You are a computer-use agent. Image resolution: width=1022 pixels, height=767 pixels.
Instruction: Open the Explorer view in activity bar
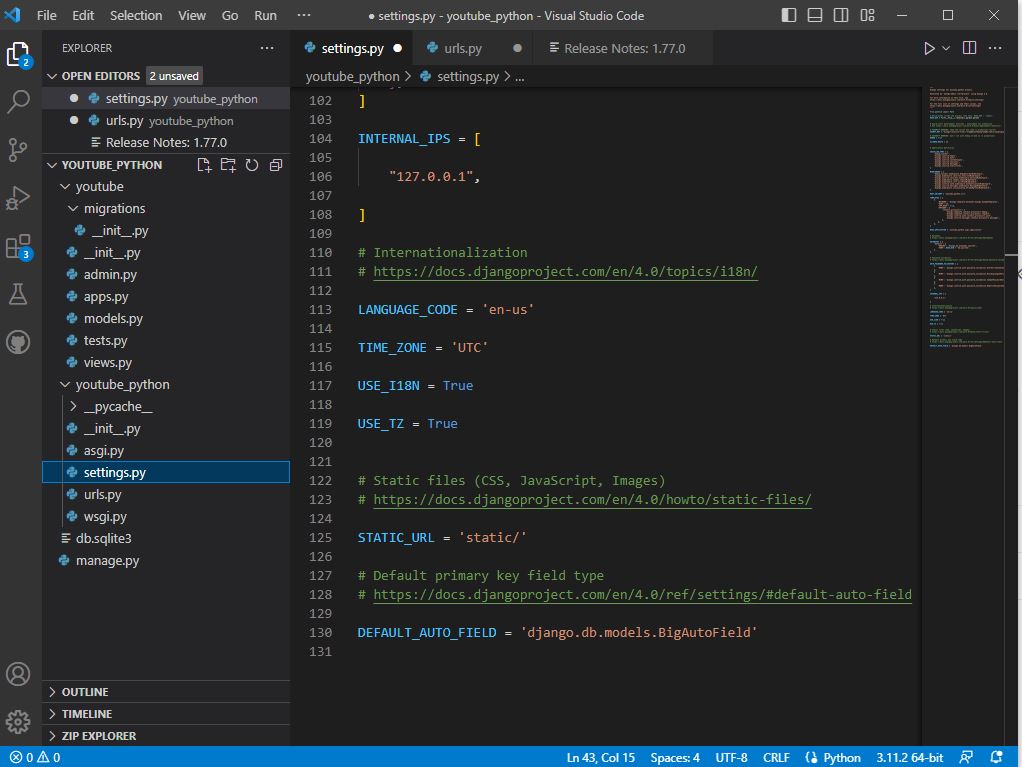point(18,55)
